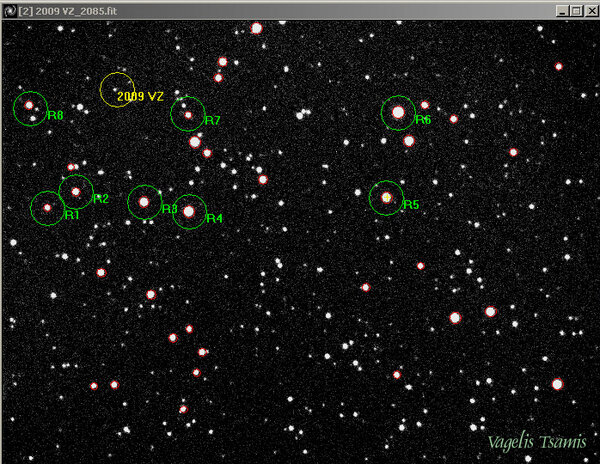Click the window icon in the title bar
600x464 pixels.
pyautogui.click(x=8, y=8)
